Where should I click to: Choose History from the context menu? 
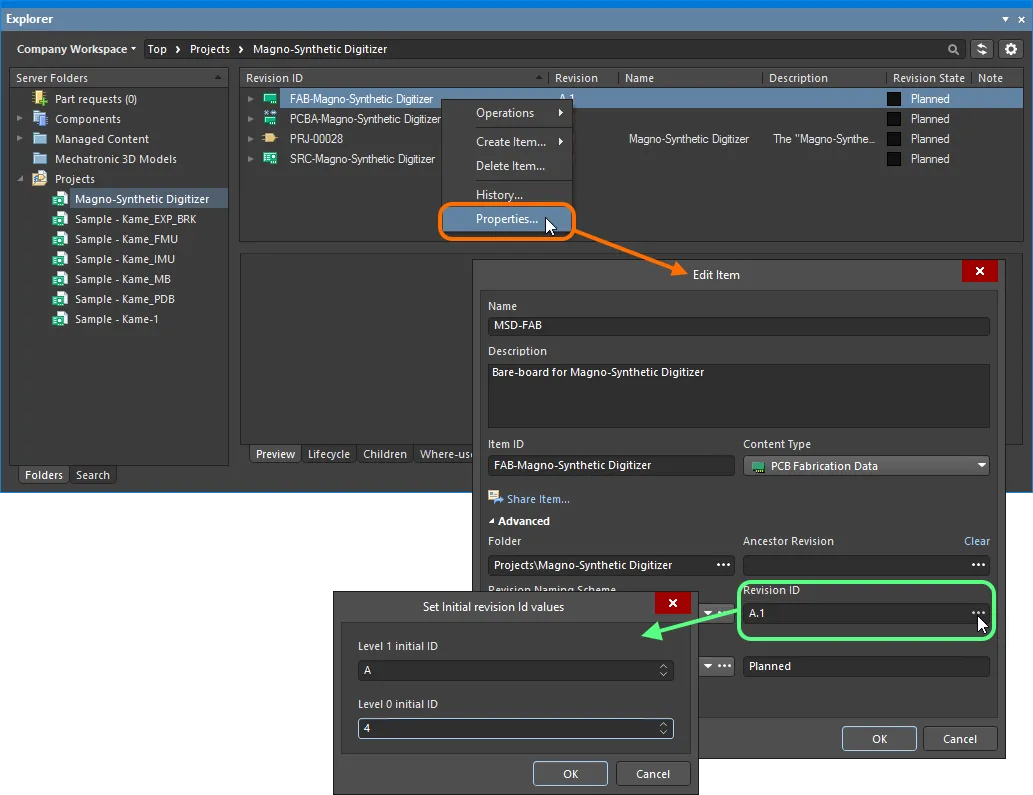506,195
